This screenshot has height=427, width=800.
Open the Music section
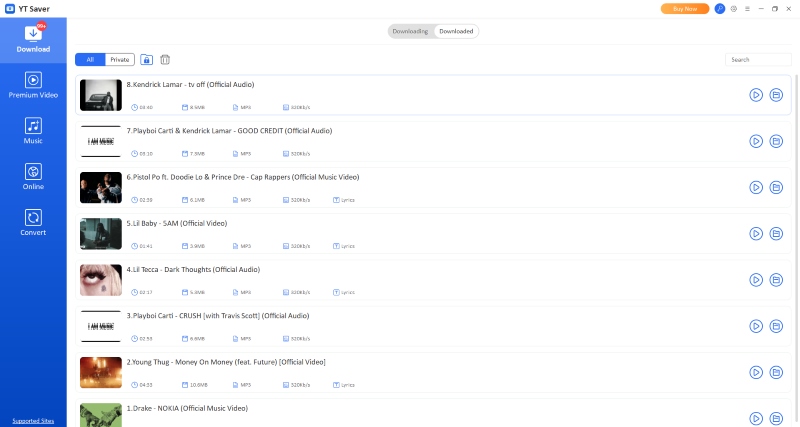pos(33,131)
